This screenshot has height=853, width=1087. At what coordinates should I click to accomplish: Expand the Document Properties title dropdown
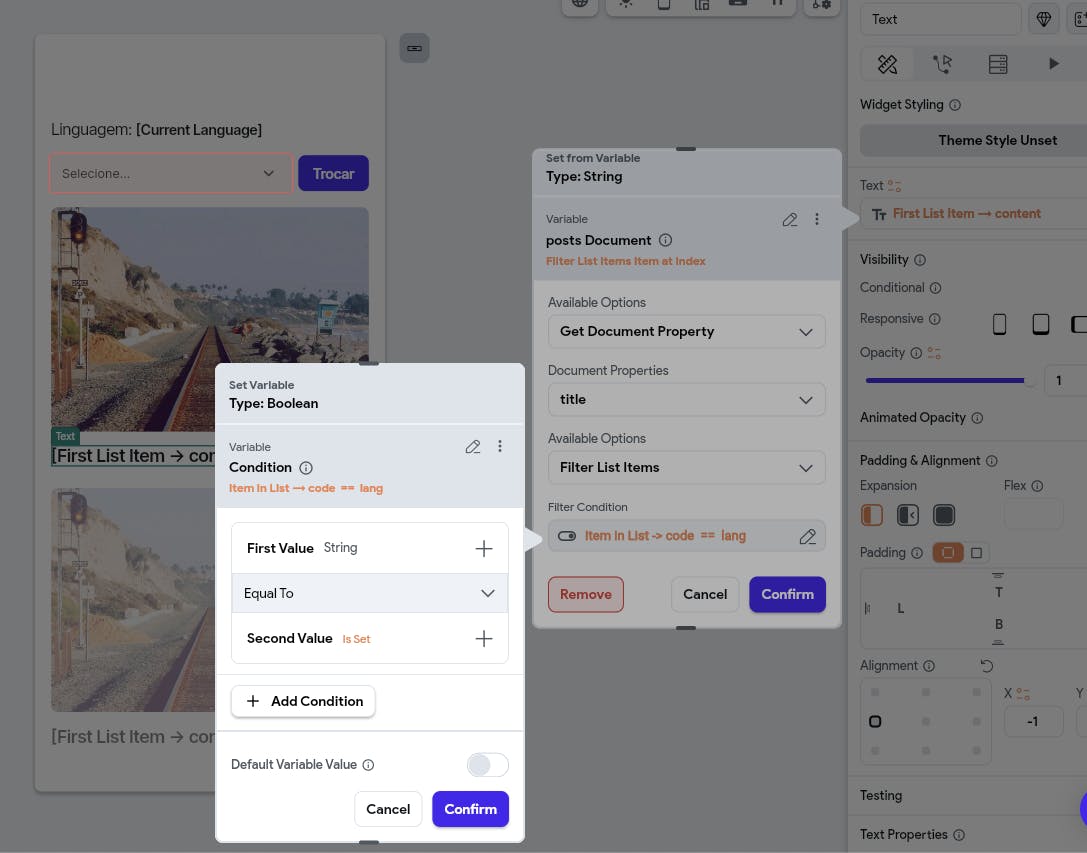[686, 399]
